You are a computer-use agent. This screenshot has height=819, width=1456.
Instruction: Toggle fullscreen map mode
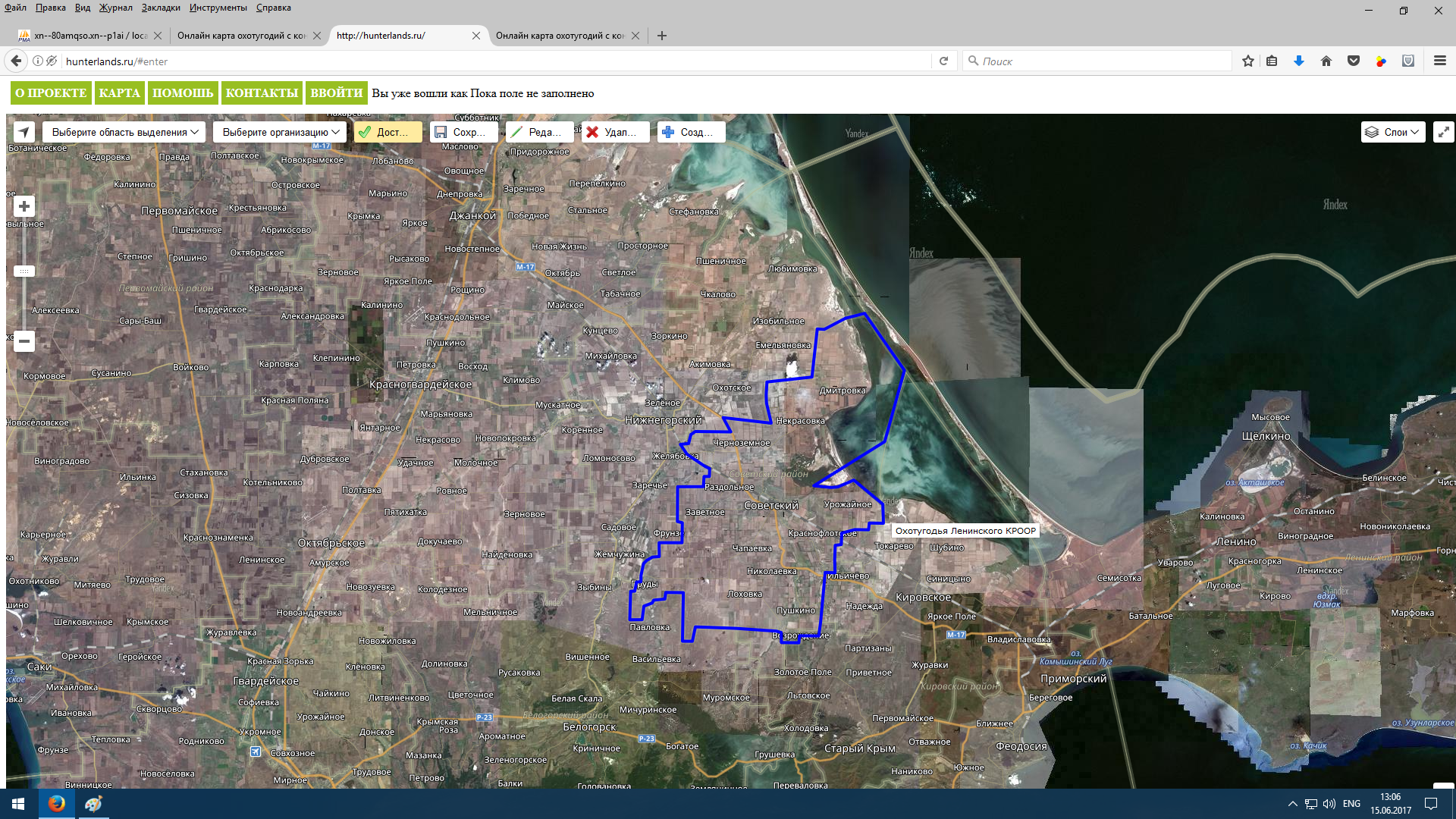[x=1443, y=132]
